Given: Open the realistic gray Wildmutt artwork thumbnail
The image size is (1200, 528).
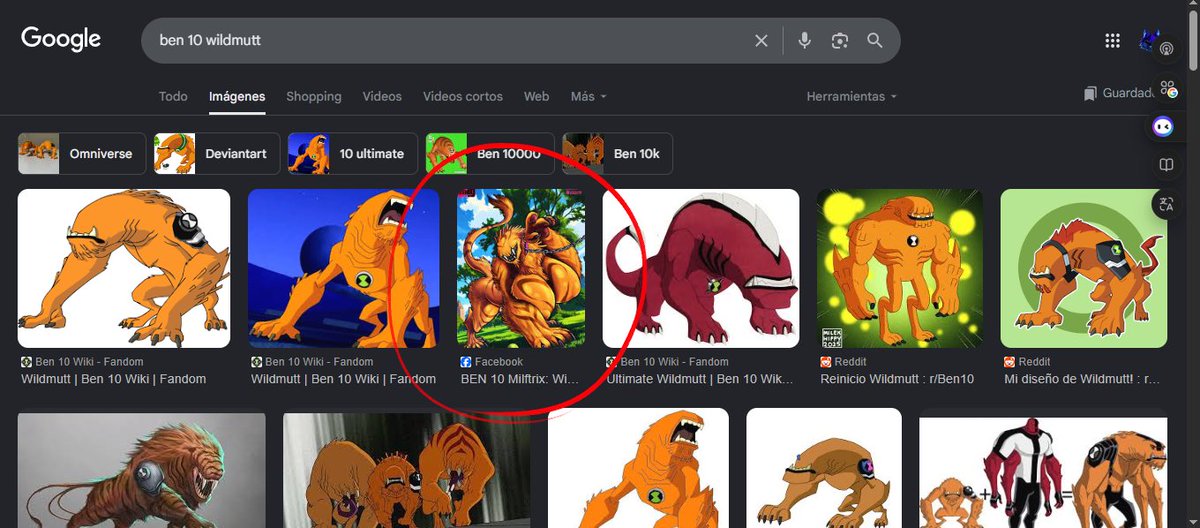Looking at the screenshot, I should (142, 470).
